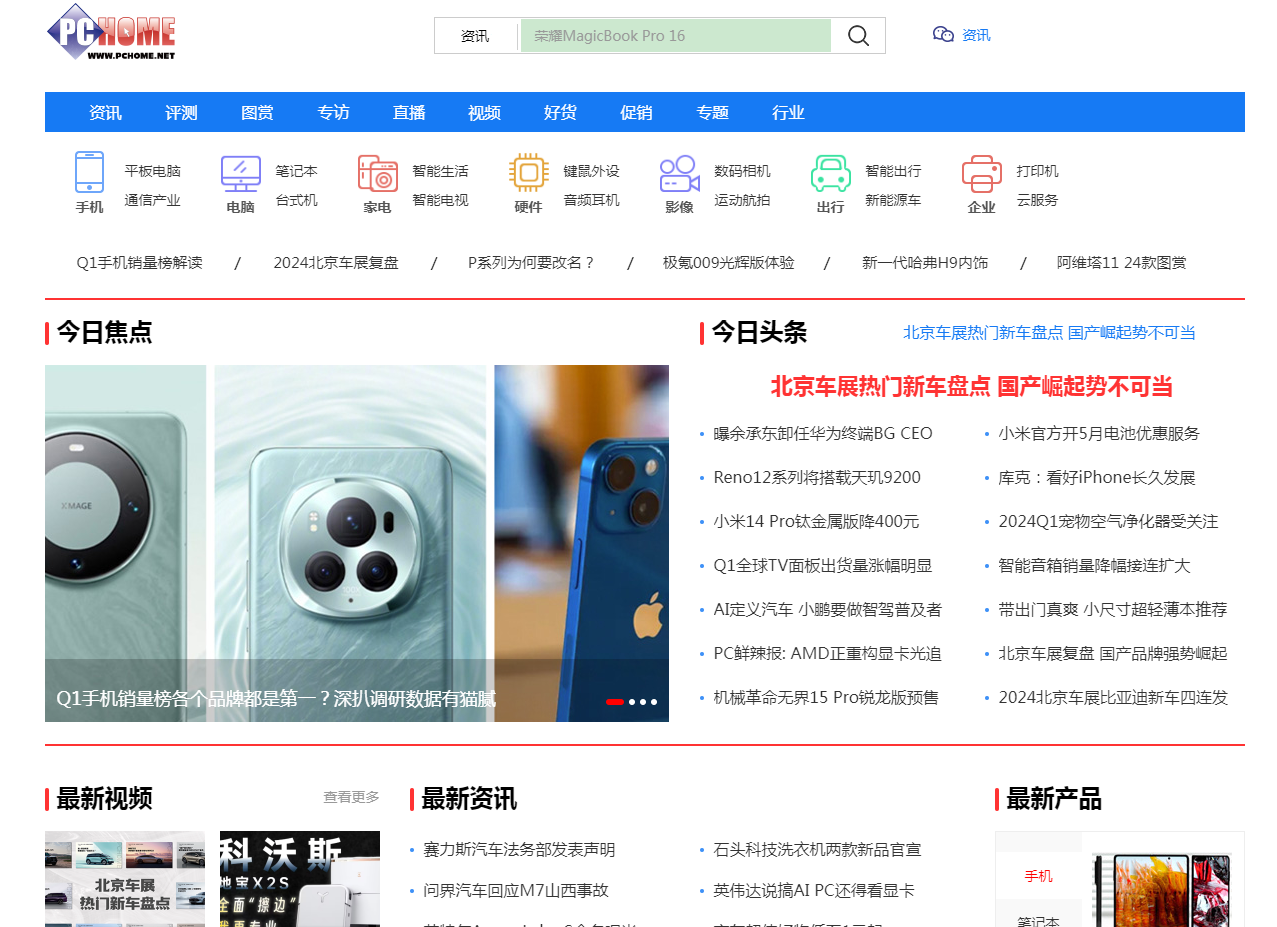Open article 小米官方开5月电池优惠服务

[x=1099, y=434]
